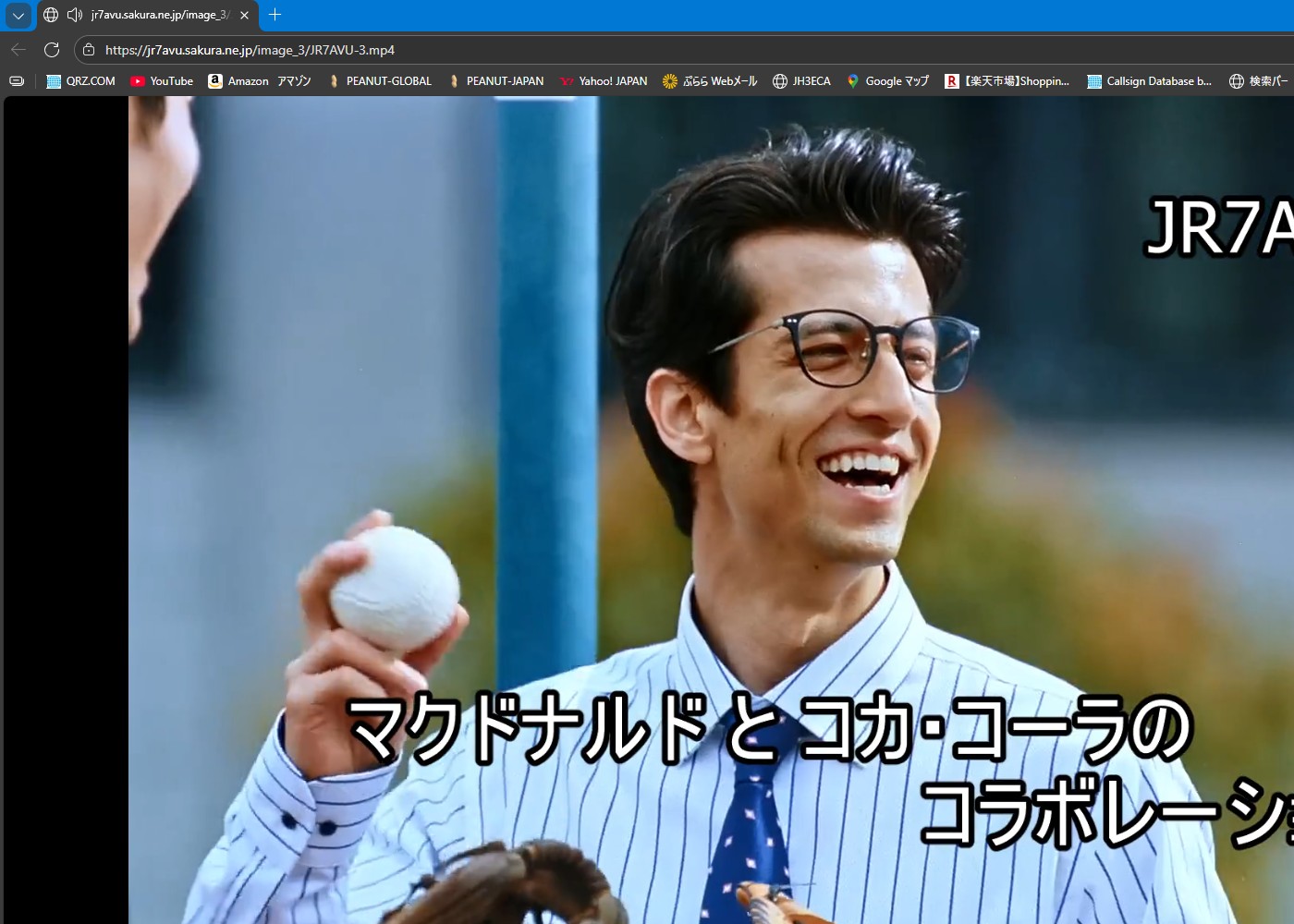This screenshot has width=1294, height=924.
Task: Open the ぷらら Webメール bookmark
Action: [x=710, y=81]
